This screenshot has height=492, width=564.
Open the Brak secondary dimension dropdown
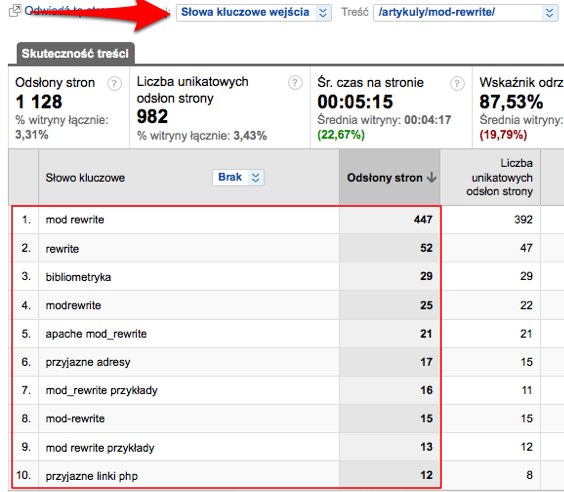coord(238,177)
